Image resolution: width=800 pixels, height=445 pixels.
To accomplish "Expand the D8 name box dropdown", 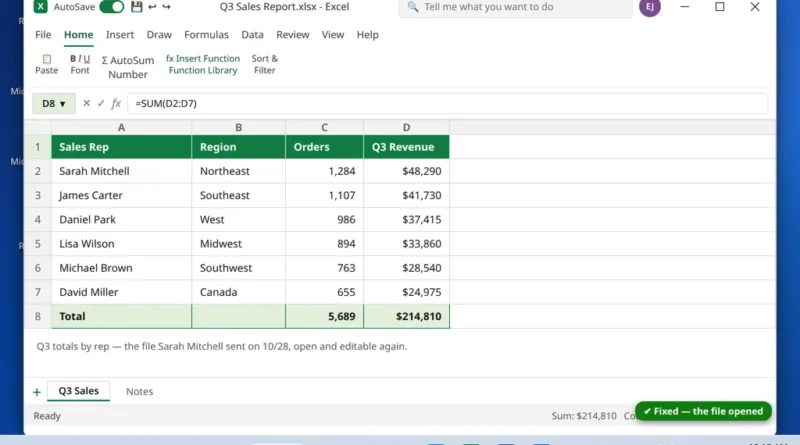I will pyautogui.click(x=62, y=104).
